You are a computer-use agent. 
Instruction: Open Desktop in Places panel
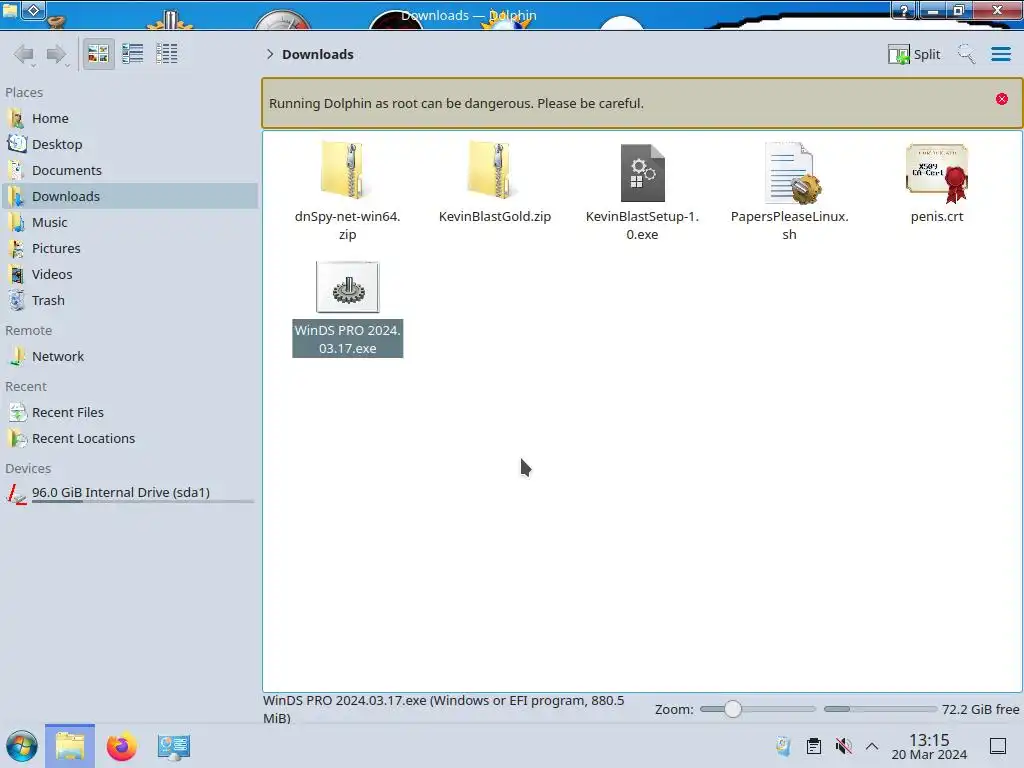coord(129,144)
